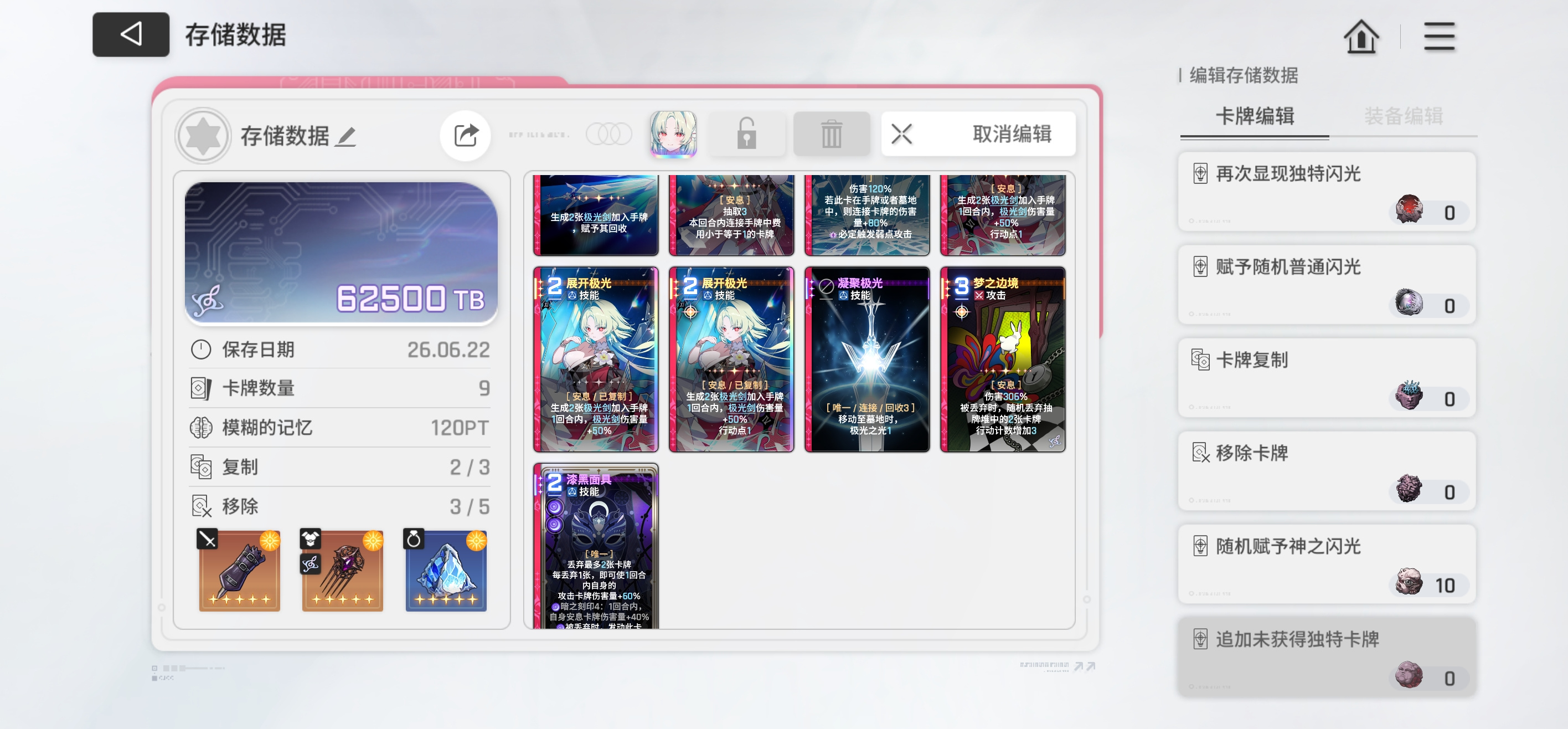Select the 展开极光 card showing 行动点1
Image resolution: width=1568 pixels, height=729 pixels.
point(731,360)
